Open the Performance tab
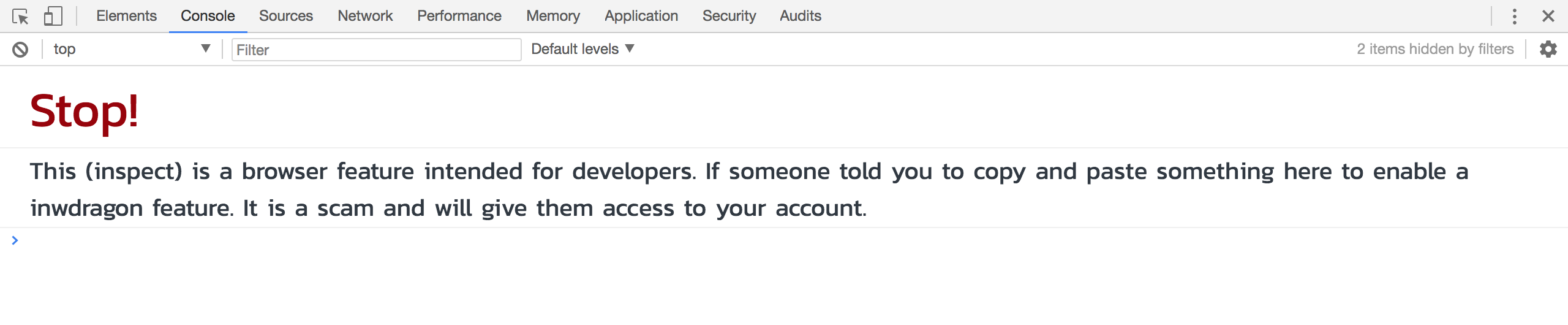This screenshot has width=1568, height=325. [x=459, y=16]
